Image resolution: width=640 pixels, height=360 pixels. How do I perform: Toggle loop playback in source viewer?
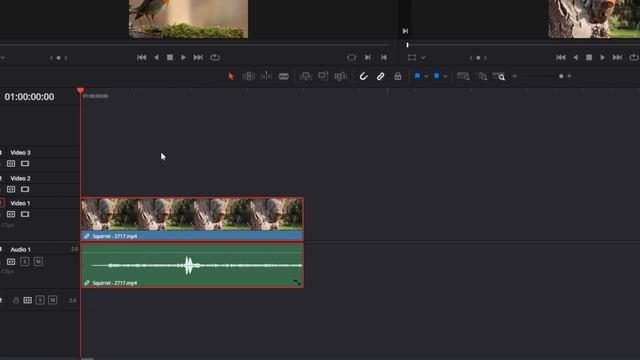coord(215,58)
